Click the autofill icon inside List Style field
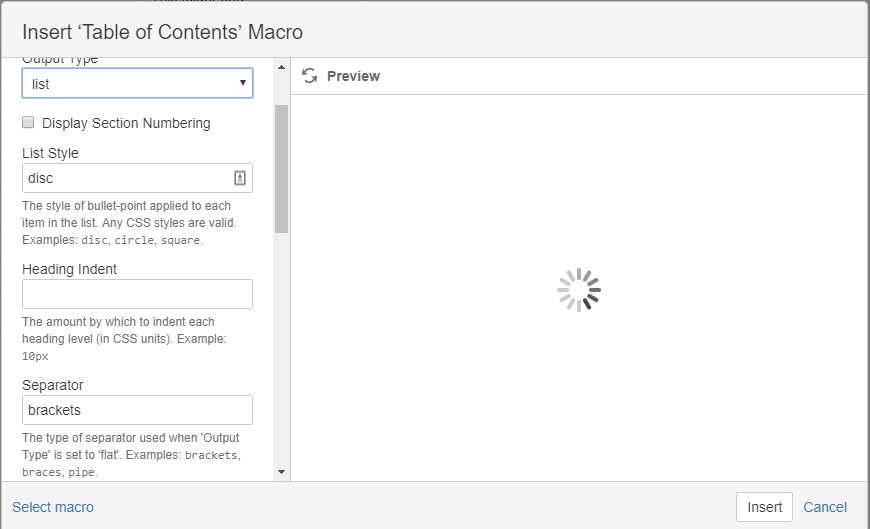Screen dimensions: 870x529 [x=240, y=178]
